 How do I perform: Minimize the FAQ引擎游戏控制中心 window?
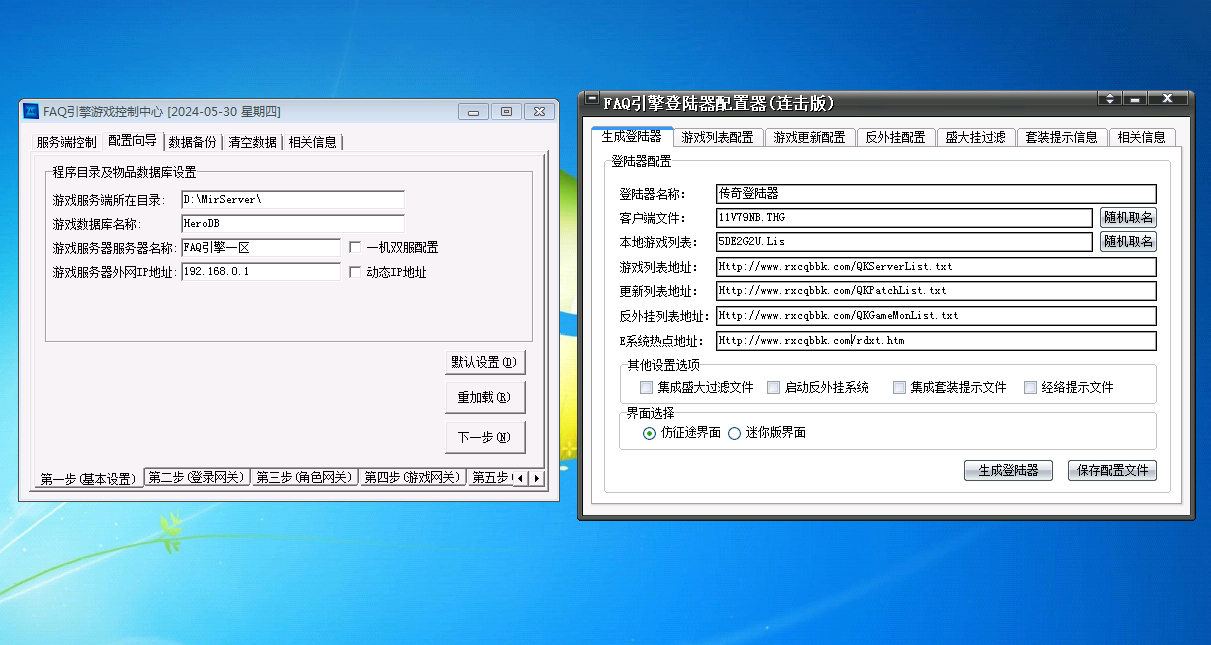(x=473, y=111)
